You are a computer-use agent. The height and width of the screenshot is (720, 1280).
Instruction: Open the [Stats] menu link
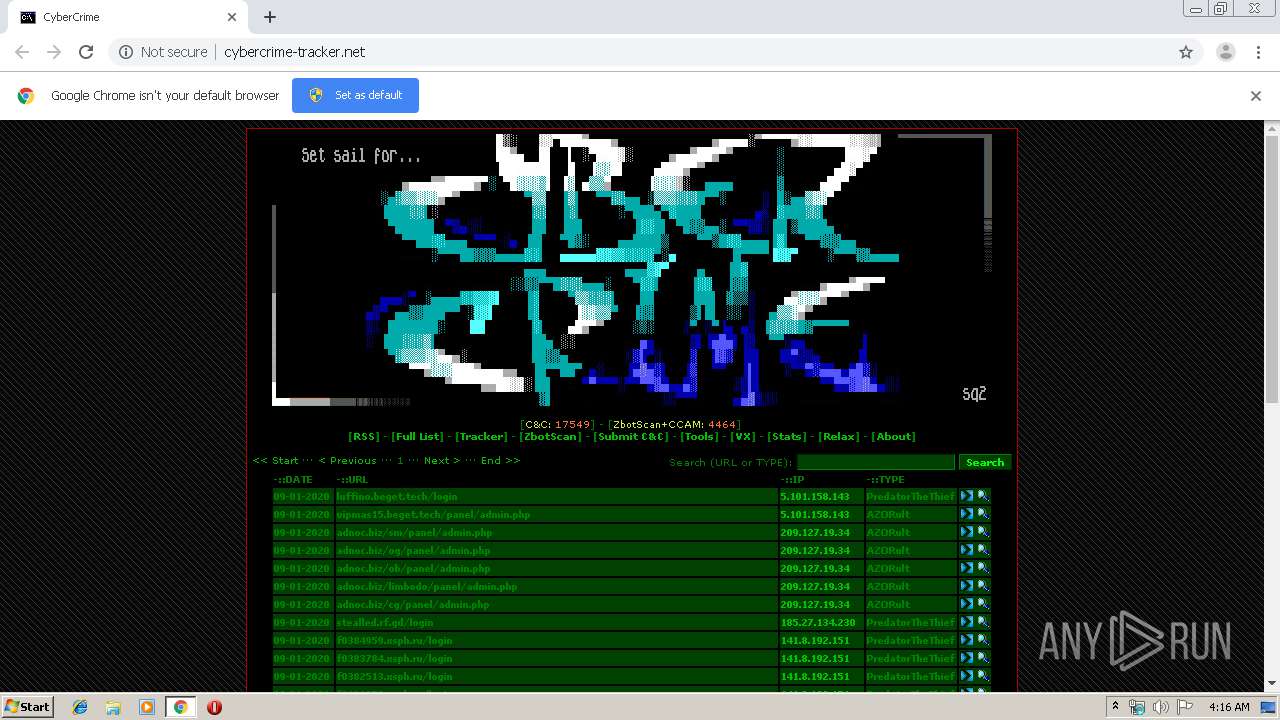click(787, 436)
